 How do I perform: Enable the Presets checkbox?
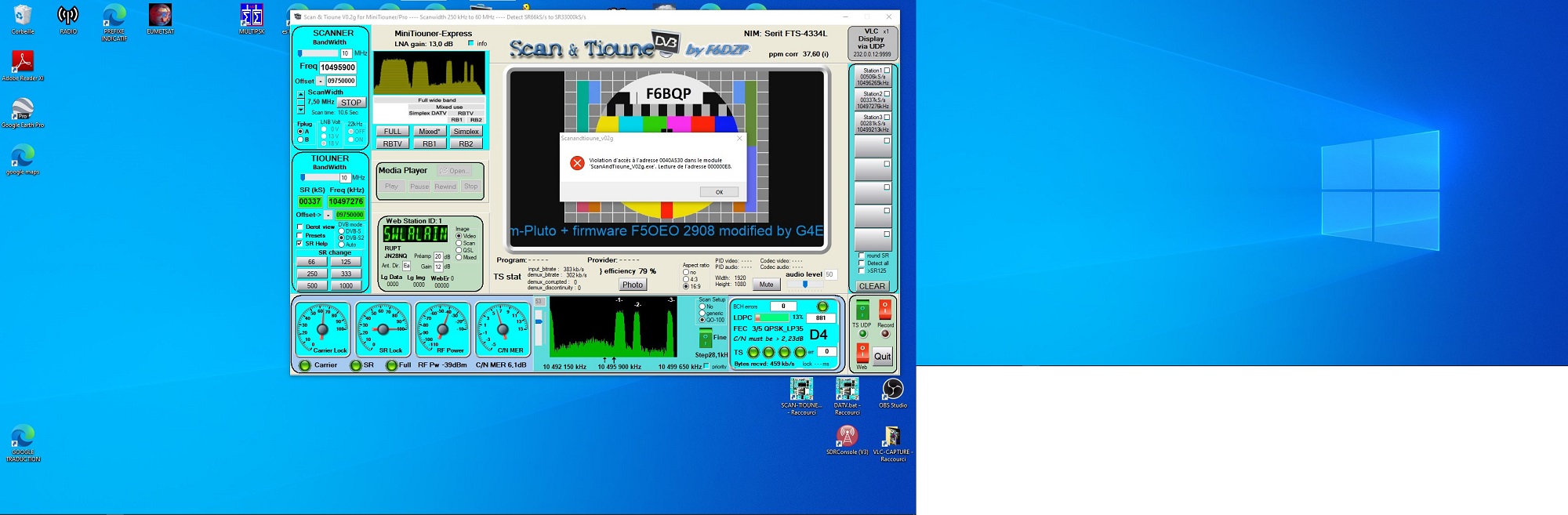point(299,235)
